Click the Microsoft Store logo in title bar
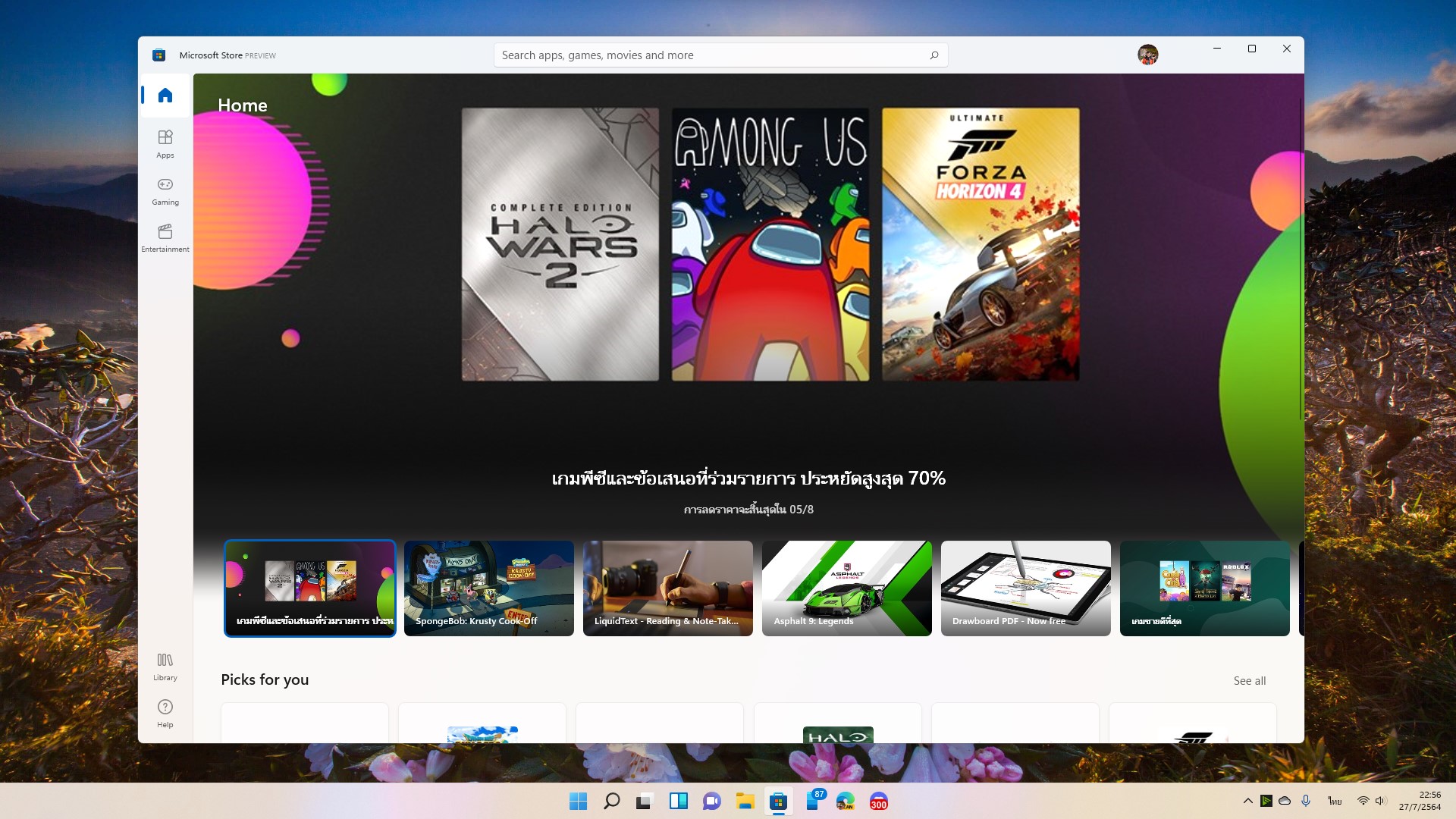 point(158,55)
